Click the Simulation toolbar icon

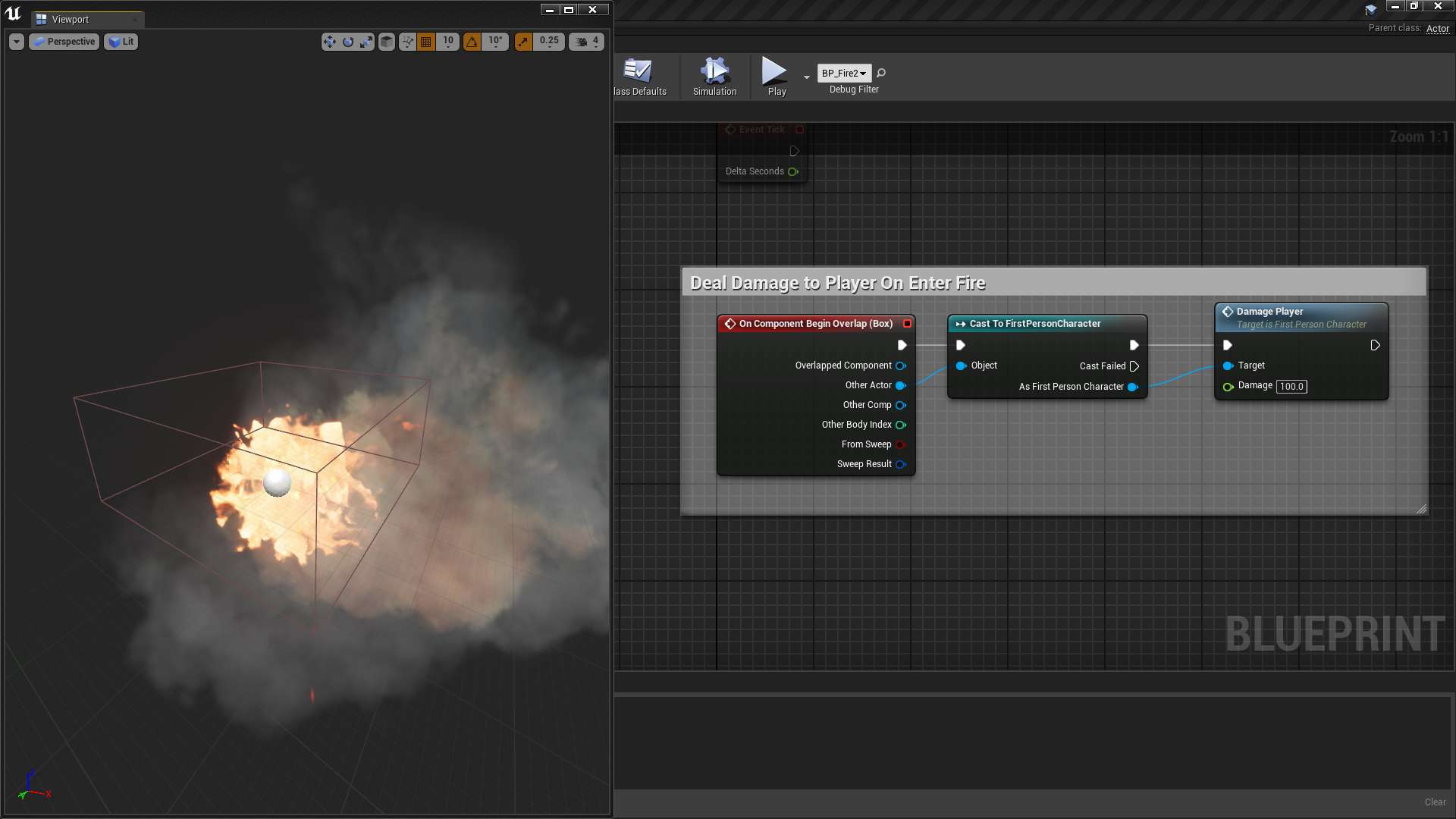pos(714,77)
